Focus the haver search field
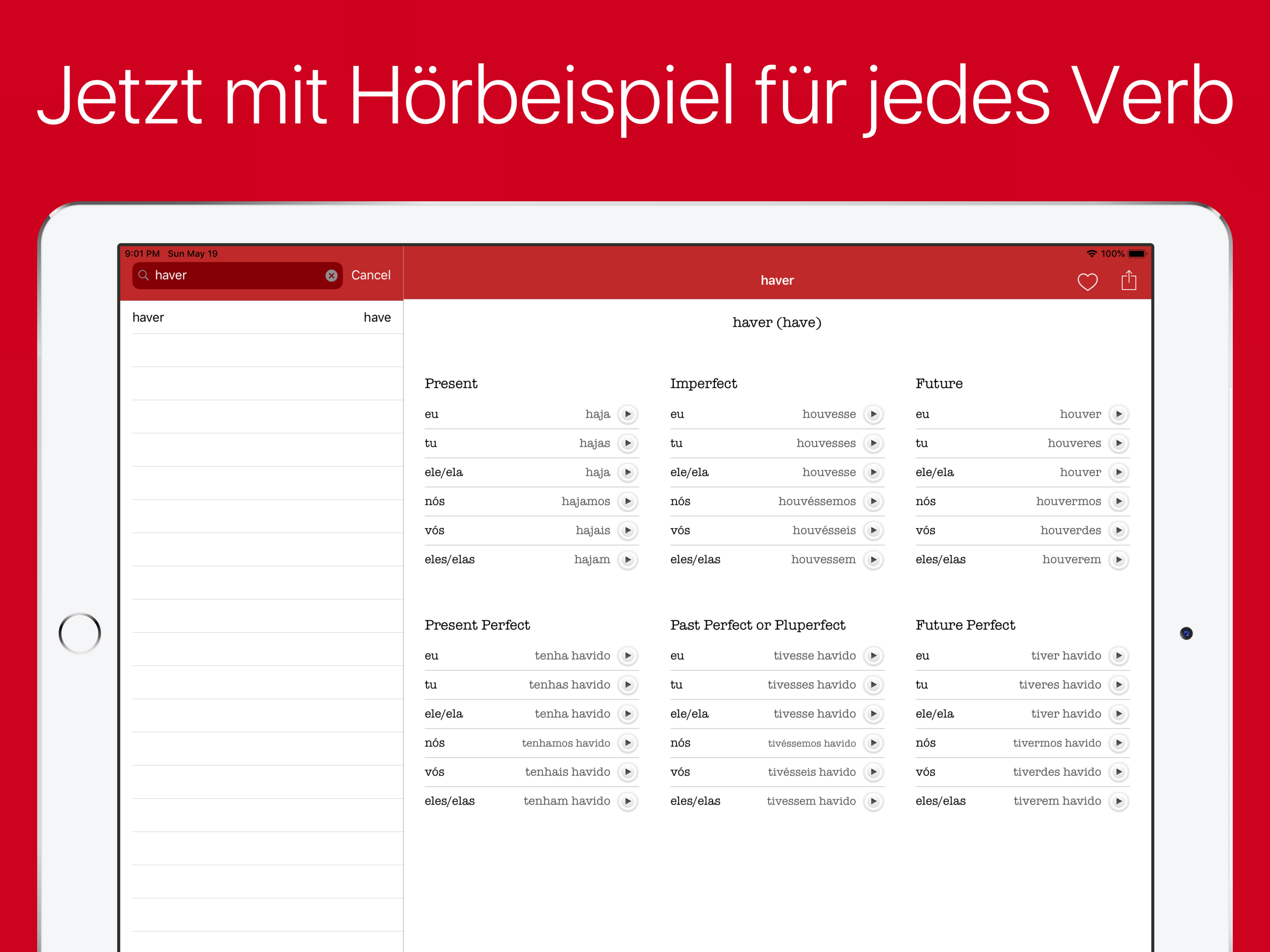Viewport: 1270px width, 952px height. coord(237,276)
